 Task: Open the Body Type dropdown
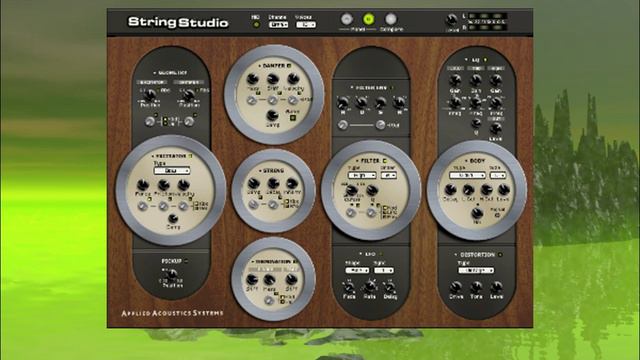(467, 176)
